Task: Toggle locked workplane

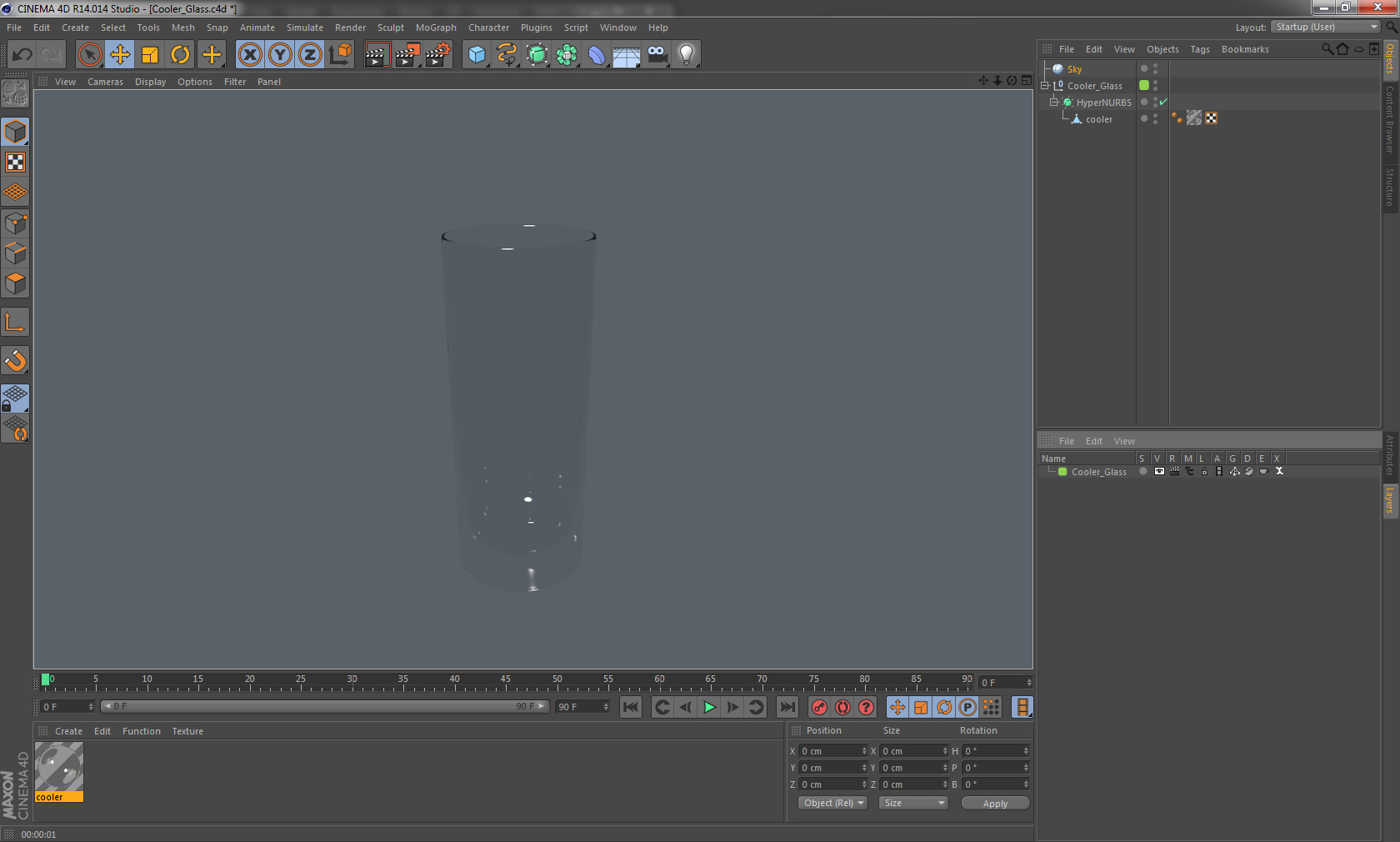Action: [x=15, y=398]
